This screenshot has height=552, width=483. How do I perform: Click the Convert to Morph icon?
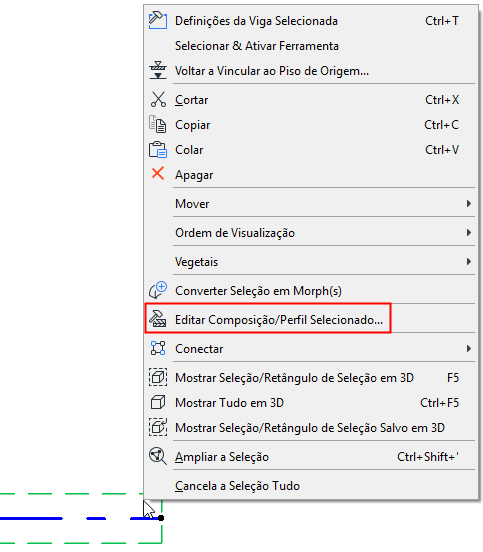[x=157, y=290]
